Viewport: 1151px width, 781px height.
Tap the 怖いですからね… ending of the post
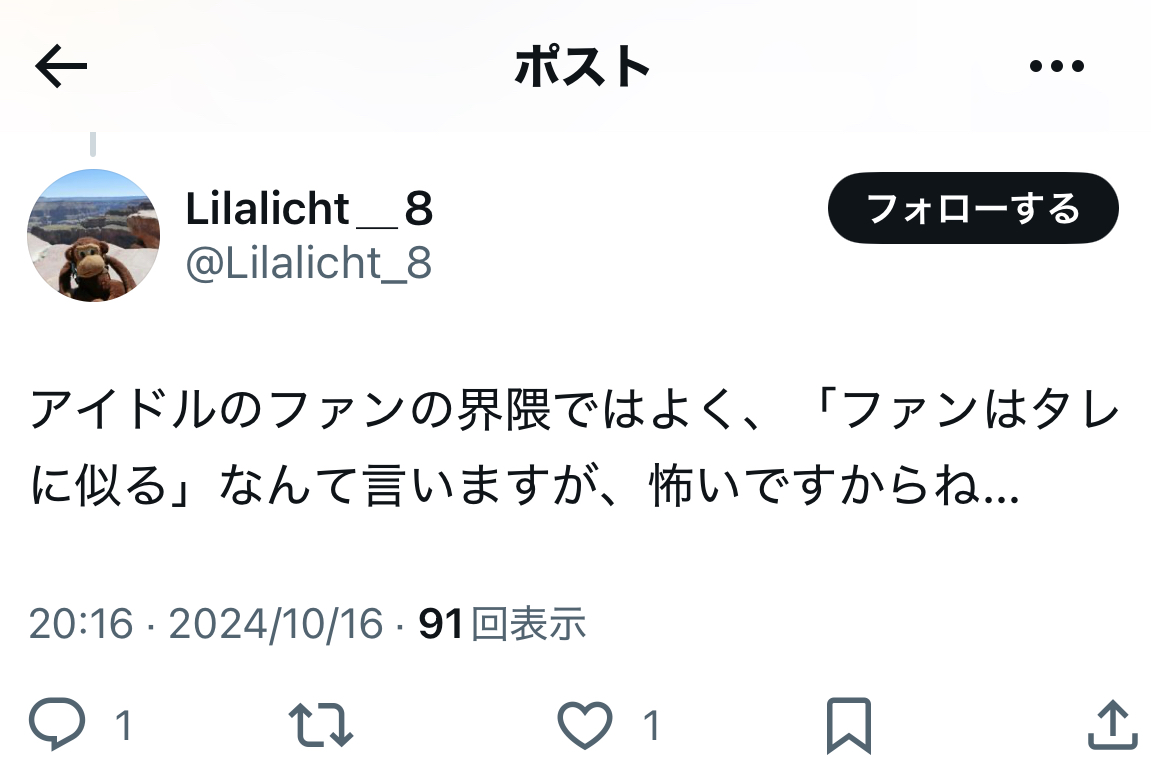(x=835, y=485)
